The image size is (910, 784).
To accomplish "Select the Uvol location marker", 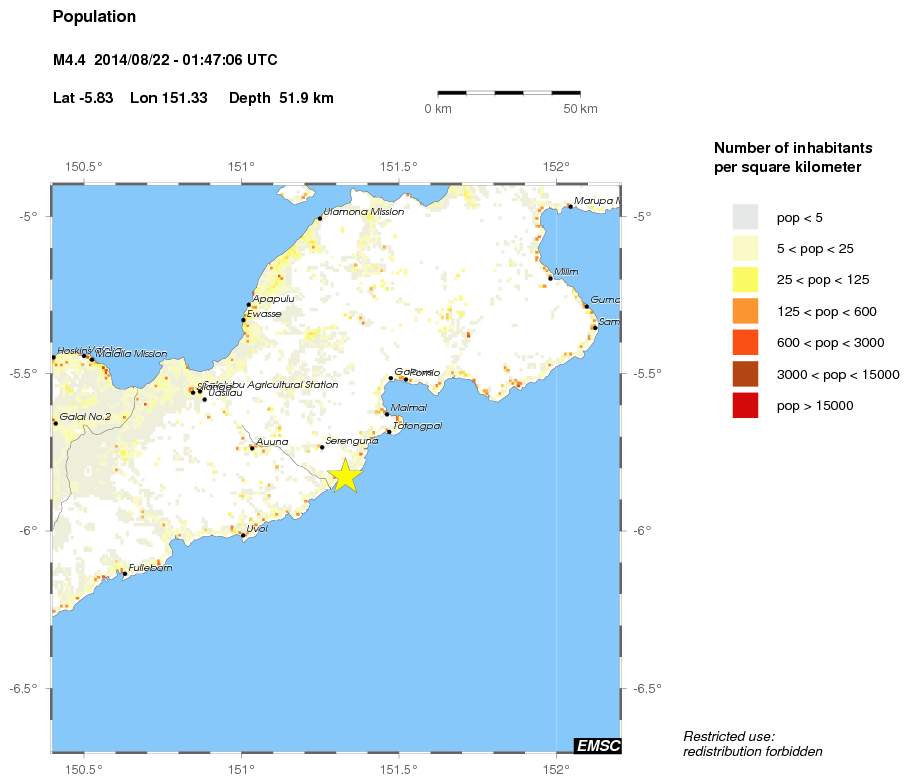I will (x=243, y=535).
